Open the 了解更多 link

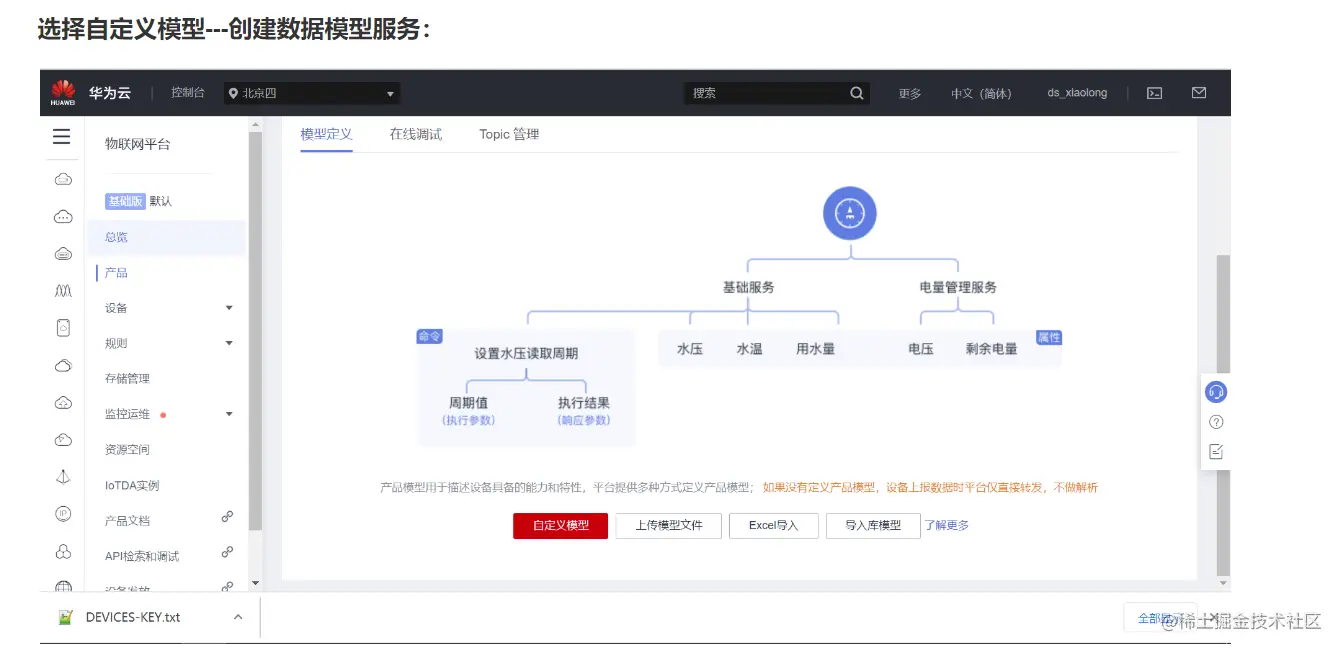[x=946, y=526]
